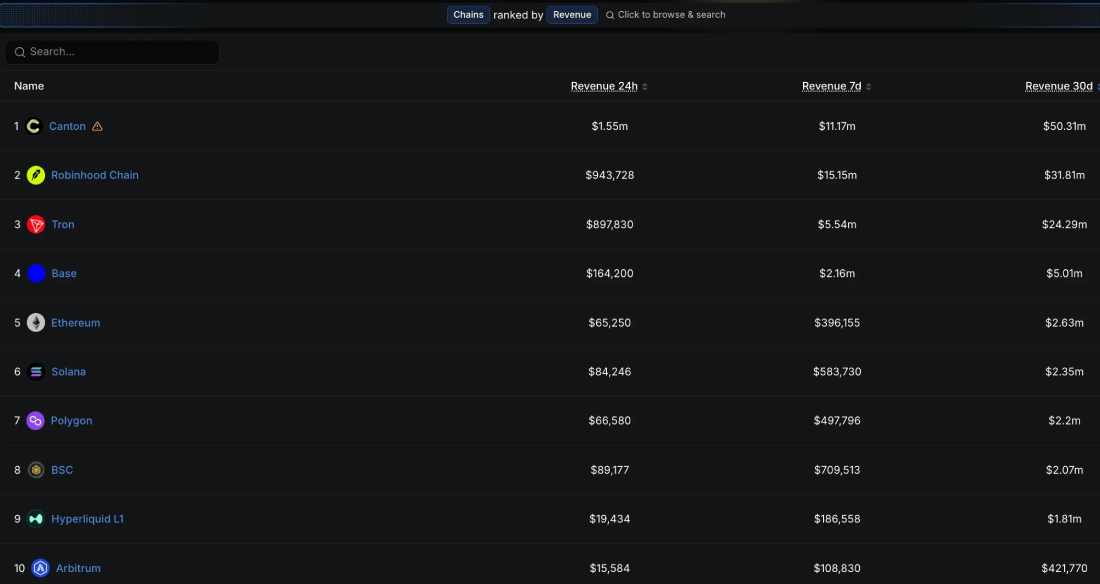Click Tron's 24h value $897,830
Viewport: 1100px width, 584px height.
point(610,225)
